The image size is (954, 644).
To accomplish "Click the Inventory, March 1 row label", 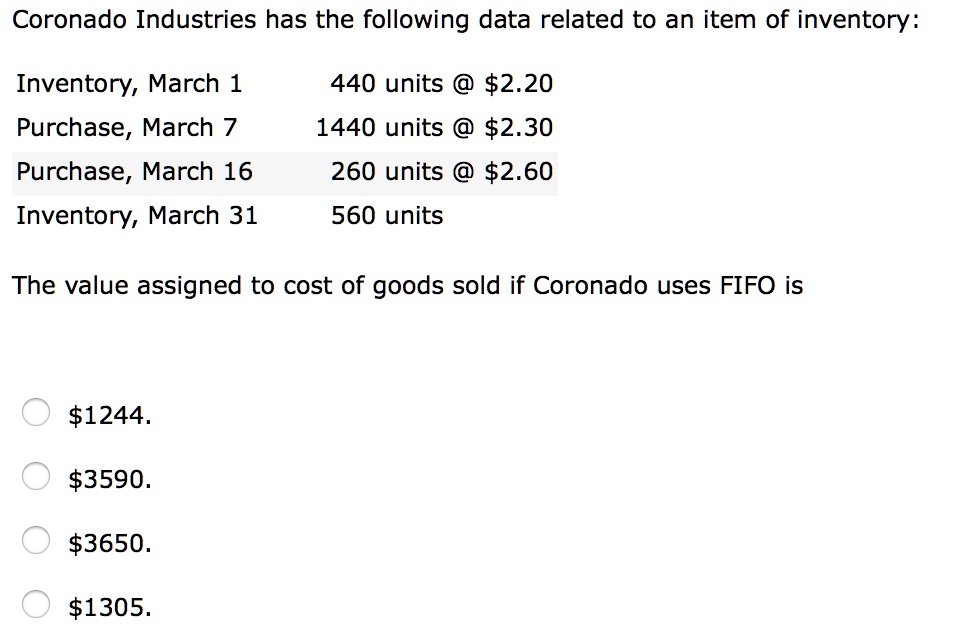I will coord(129,84).
